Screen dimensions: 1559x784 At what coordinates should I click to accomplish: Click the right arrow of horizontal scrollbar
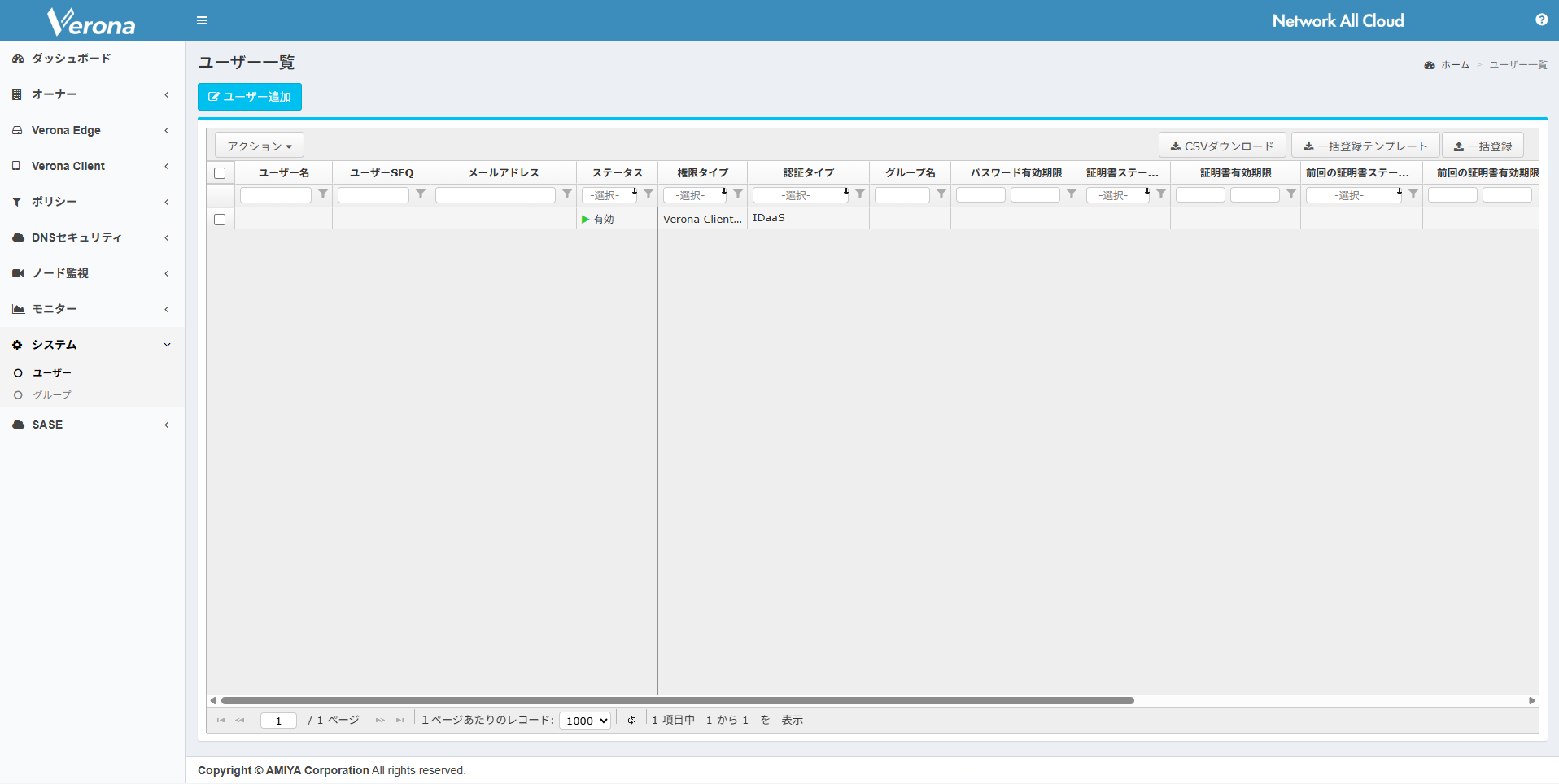pos(1532,700)
